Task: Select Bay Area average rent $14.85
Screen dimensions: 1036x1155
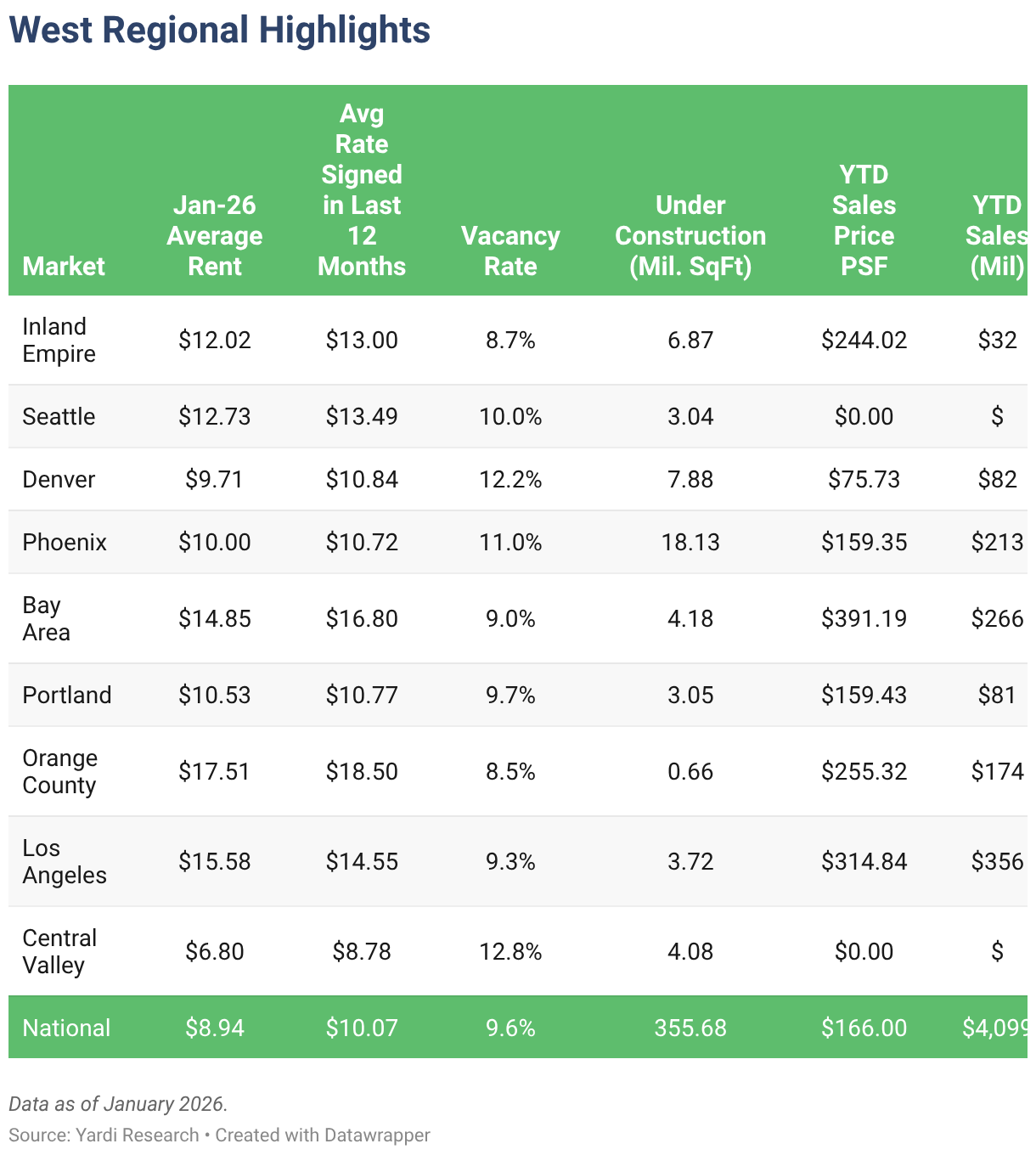Action: (x=215, y=618)
